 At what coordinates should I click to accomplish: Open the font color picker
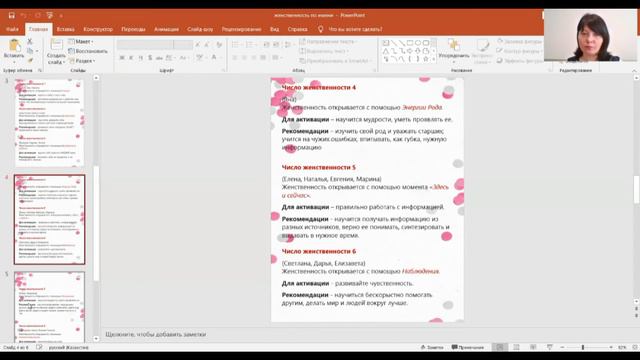[x=215, y=58]
